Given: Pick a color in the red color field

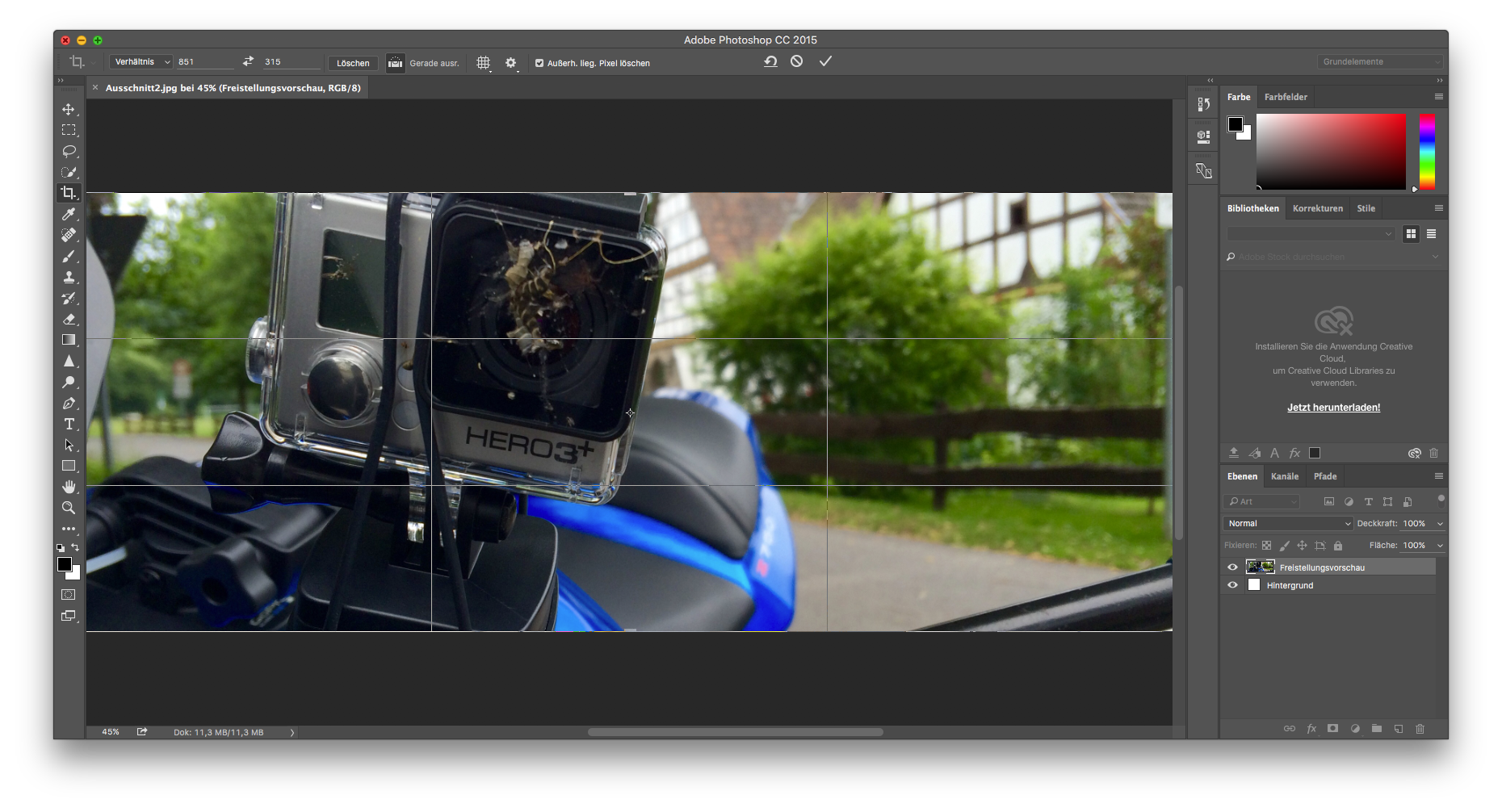Looking at the screenshot, I should tap(1331, 152).
